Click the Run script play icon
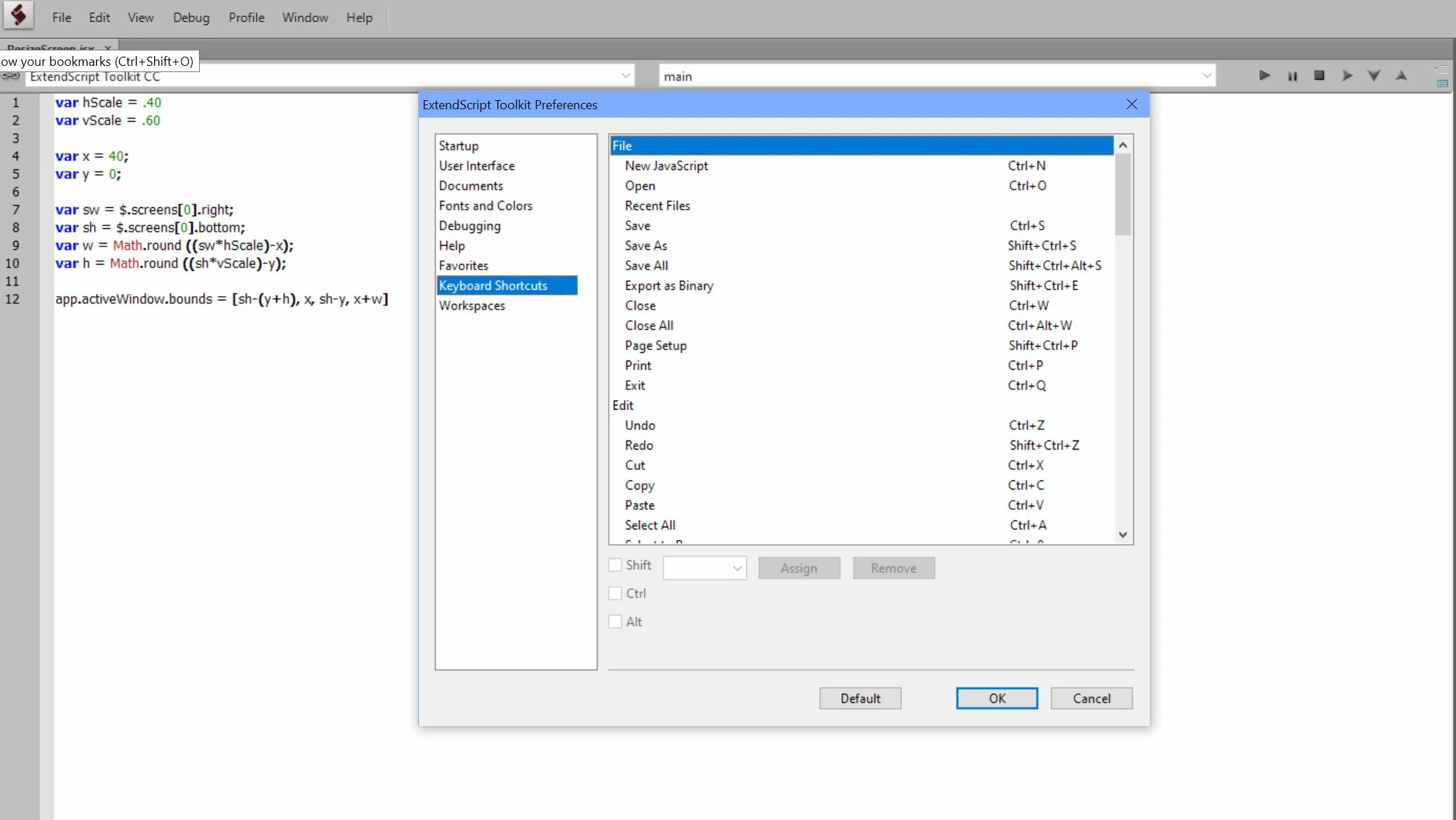 [x=1264, y=76]
